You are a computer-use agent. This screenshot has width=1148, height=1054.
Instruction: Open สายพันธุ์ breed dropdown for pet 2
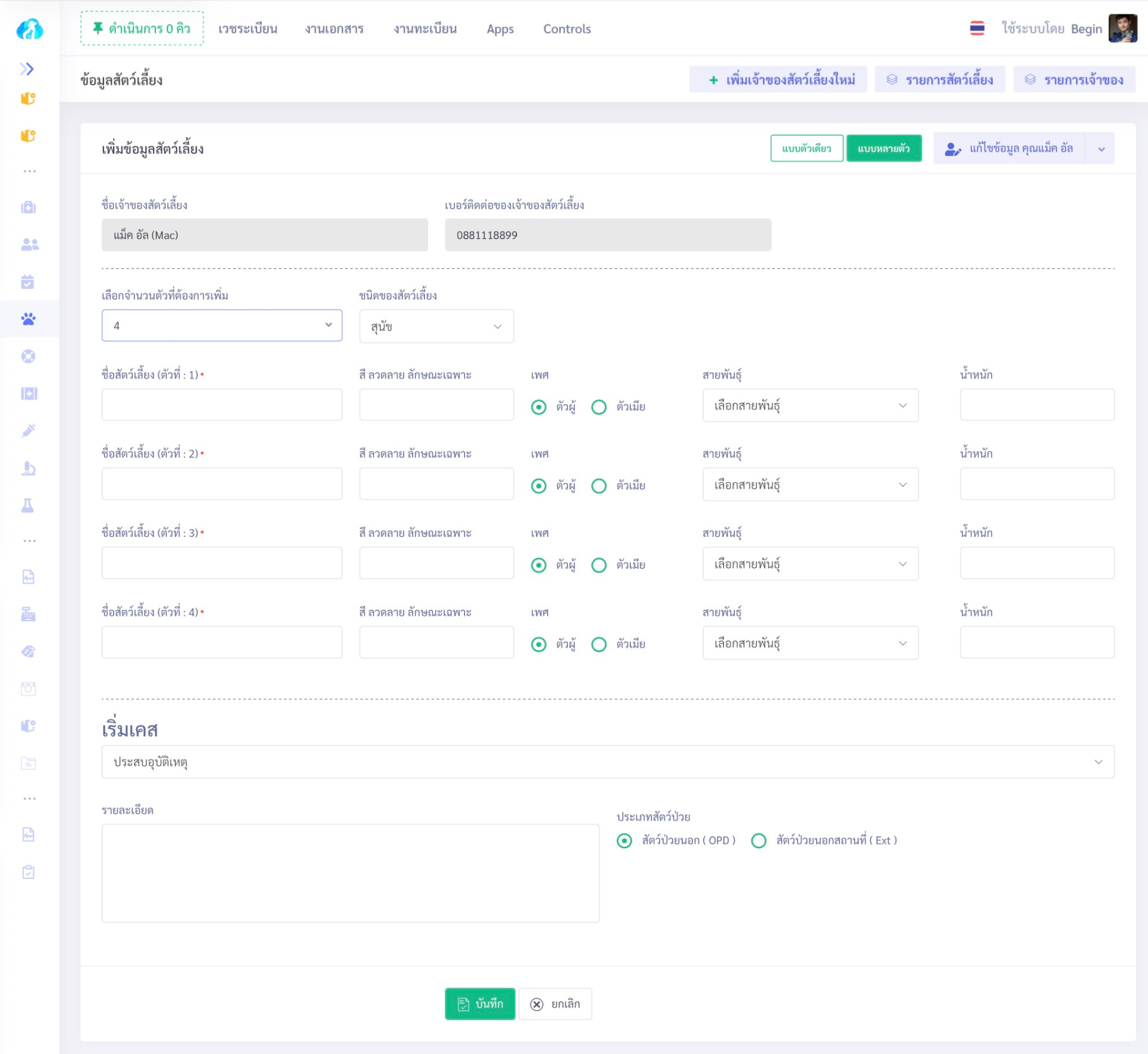tap(810, 485)
